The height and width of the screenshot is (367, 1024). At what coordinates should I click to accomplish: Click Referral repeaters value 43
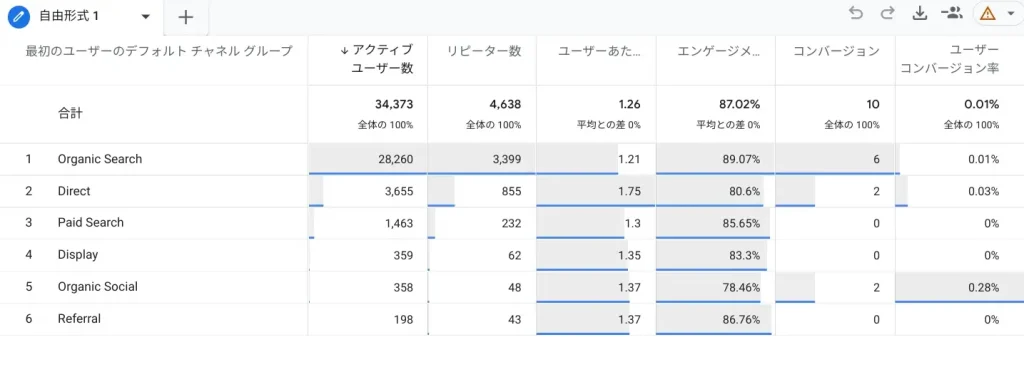pyautogui.click(x=514, y=319)
